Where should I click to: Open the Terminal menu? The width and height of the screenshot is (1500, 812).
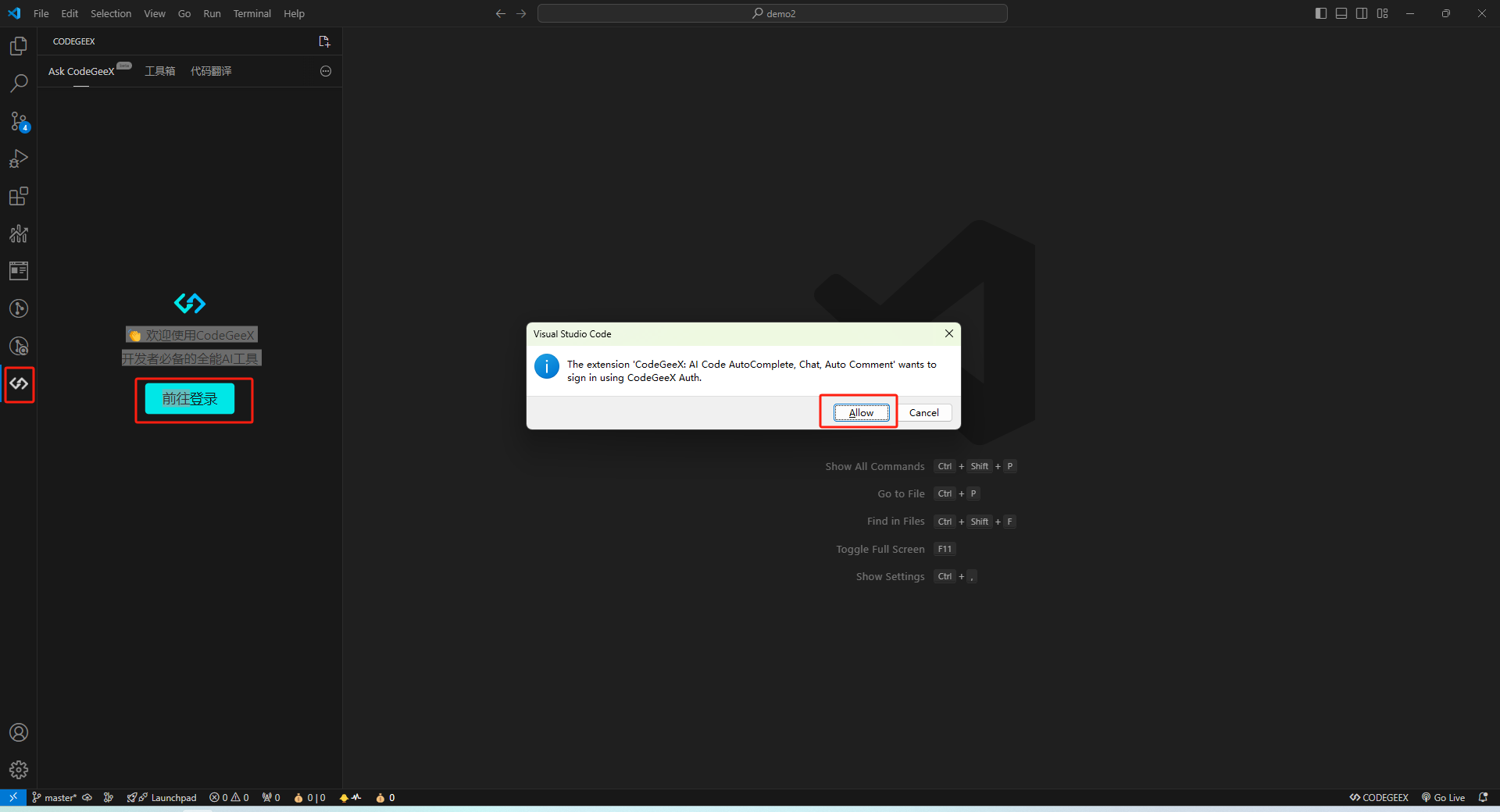(252, 13)
